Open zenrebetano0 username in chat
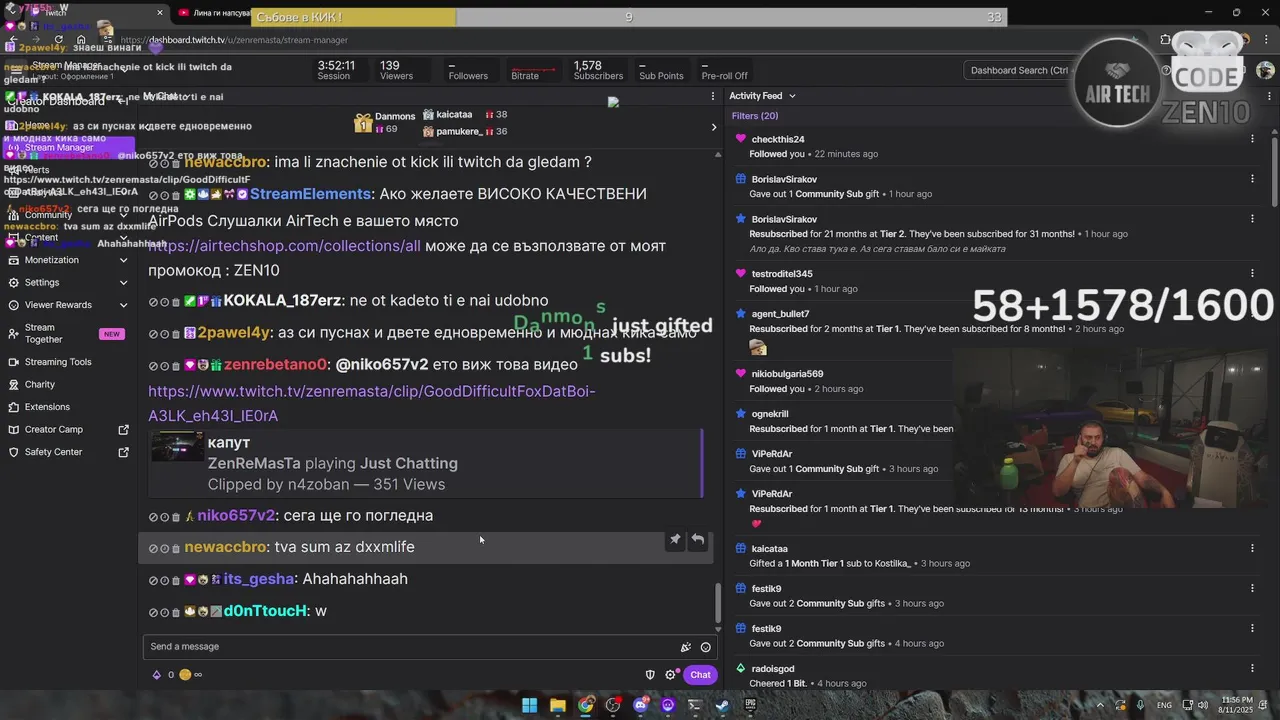The image size is (1280, 720). click(276, 365)
